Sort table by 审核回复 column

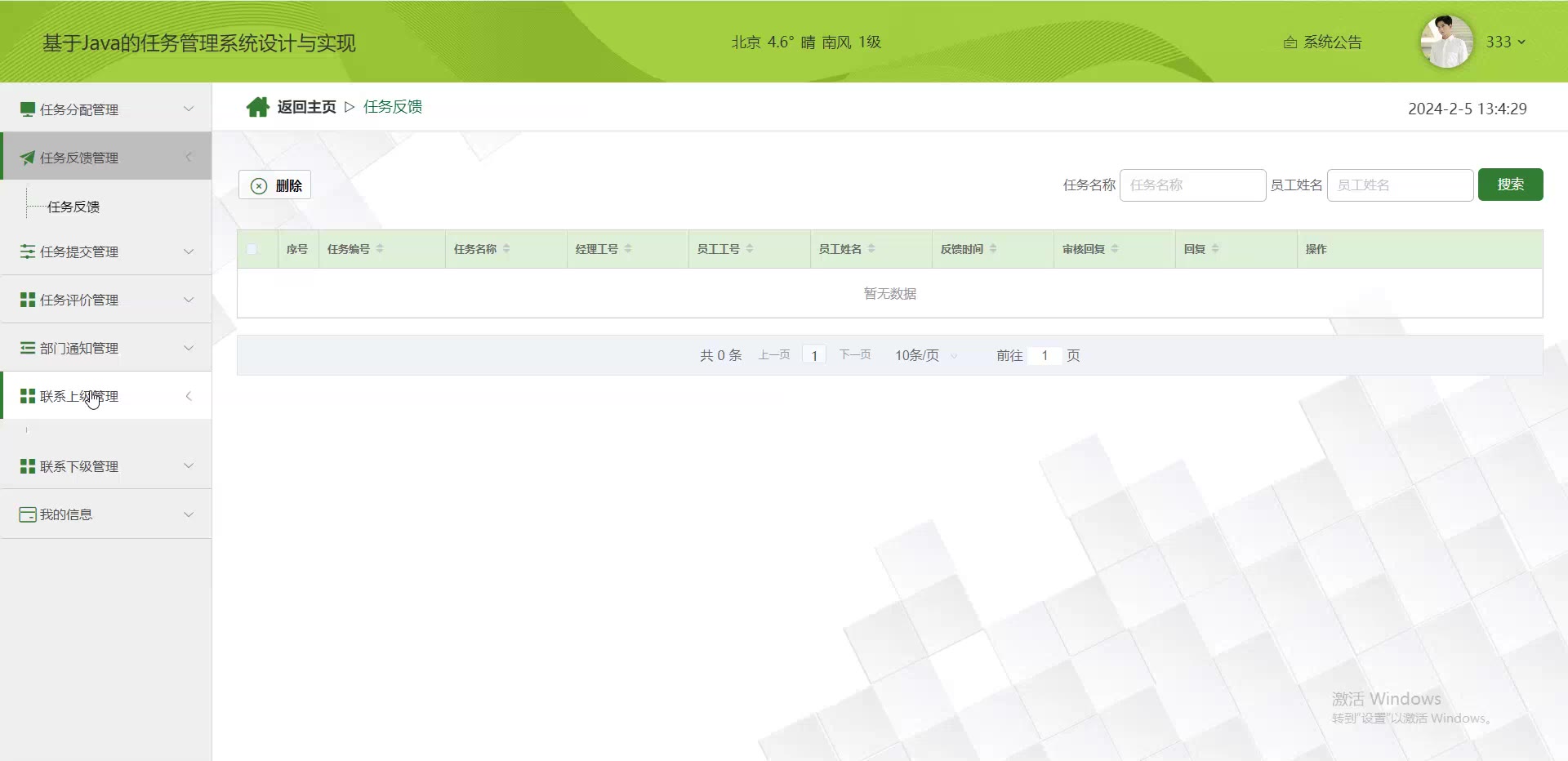pos(1115,249)
